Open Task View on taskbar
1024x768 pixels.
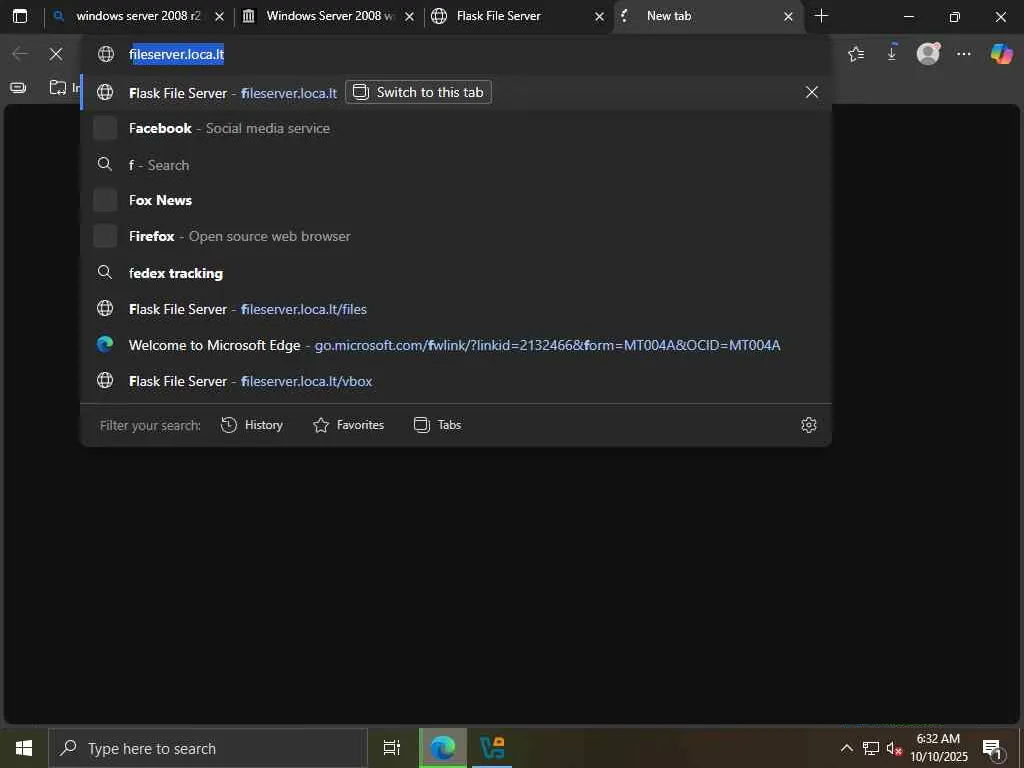click(392, 748)
